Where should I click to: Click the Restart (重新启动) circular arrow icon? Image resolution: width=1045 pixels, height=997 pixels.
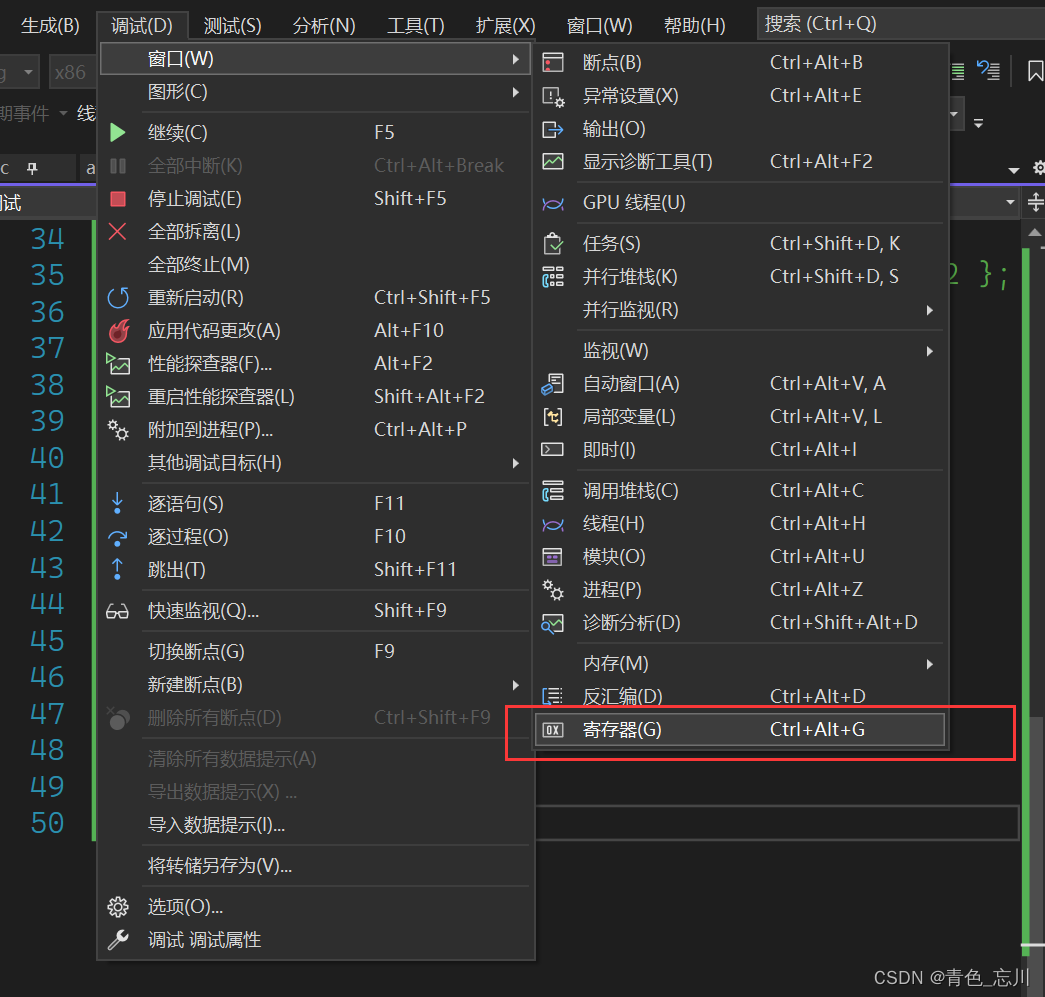tap(118, 297)
